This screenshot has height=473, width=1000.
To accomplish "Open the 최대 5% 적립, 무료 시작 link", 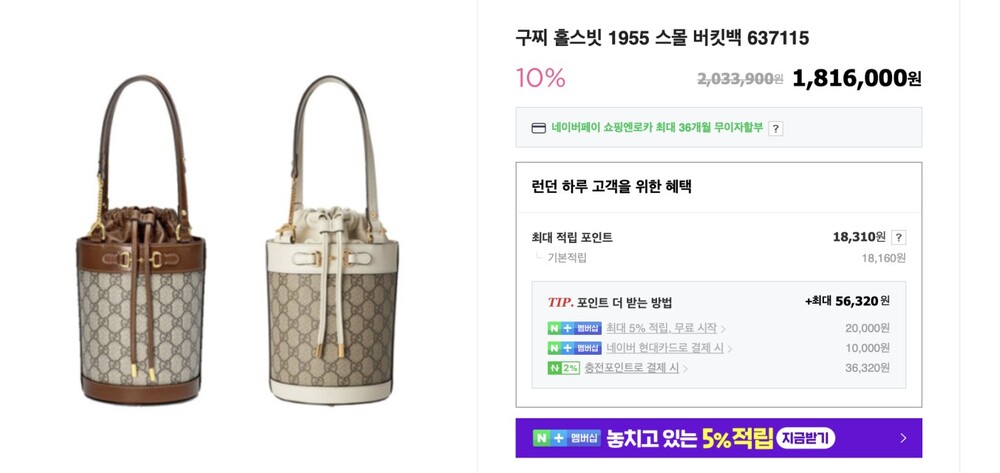I will (x=661, y=328).
